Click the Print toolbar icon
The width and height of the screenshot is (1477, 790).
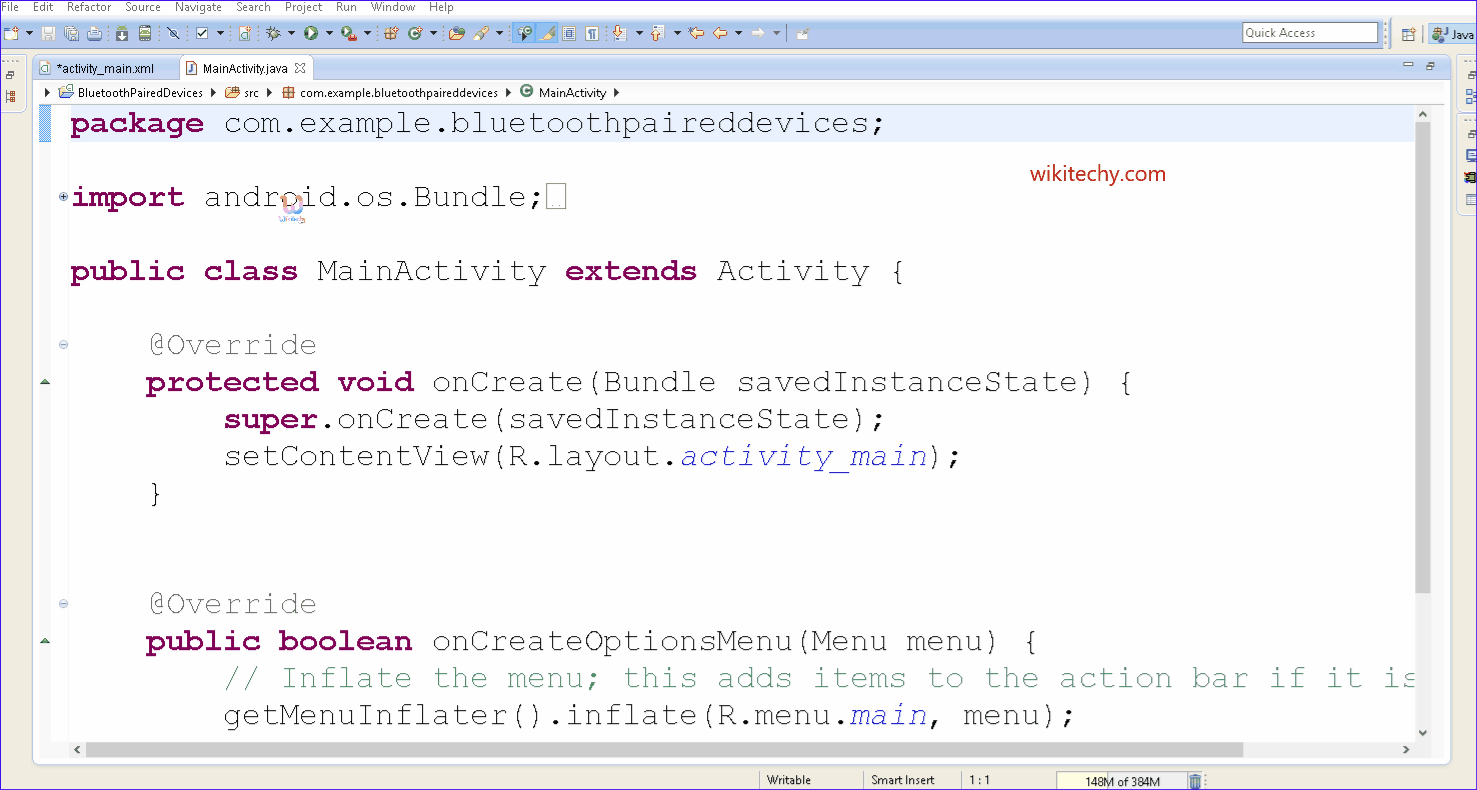click(x=94, y=33)
